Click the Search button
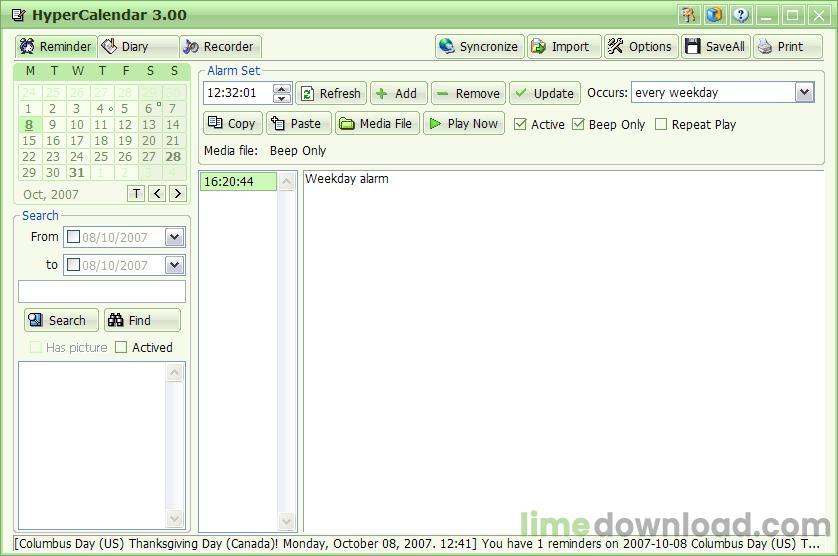The width and height of the screenshot is (838, 556). 61,320
